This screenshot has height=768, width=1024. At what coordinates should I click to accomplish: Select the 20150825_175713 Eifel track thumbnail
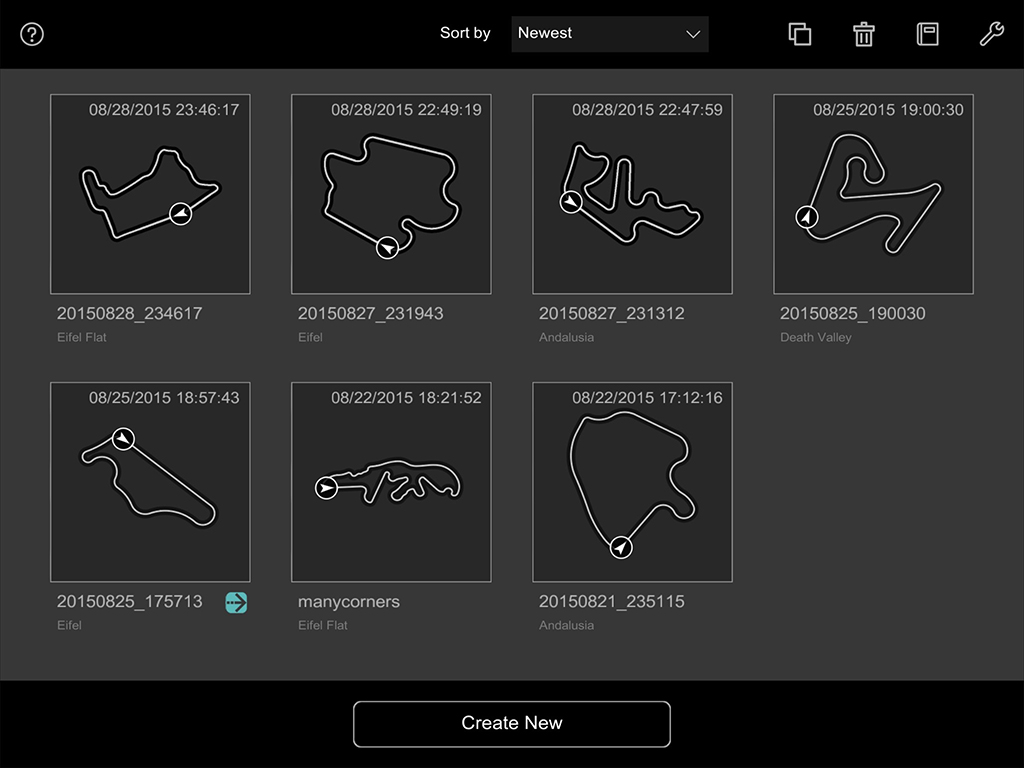point(150,482)
